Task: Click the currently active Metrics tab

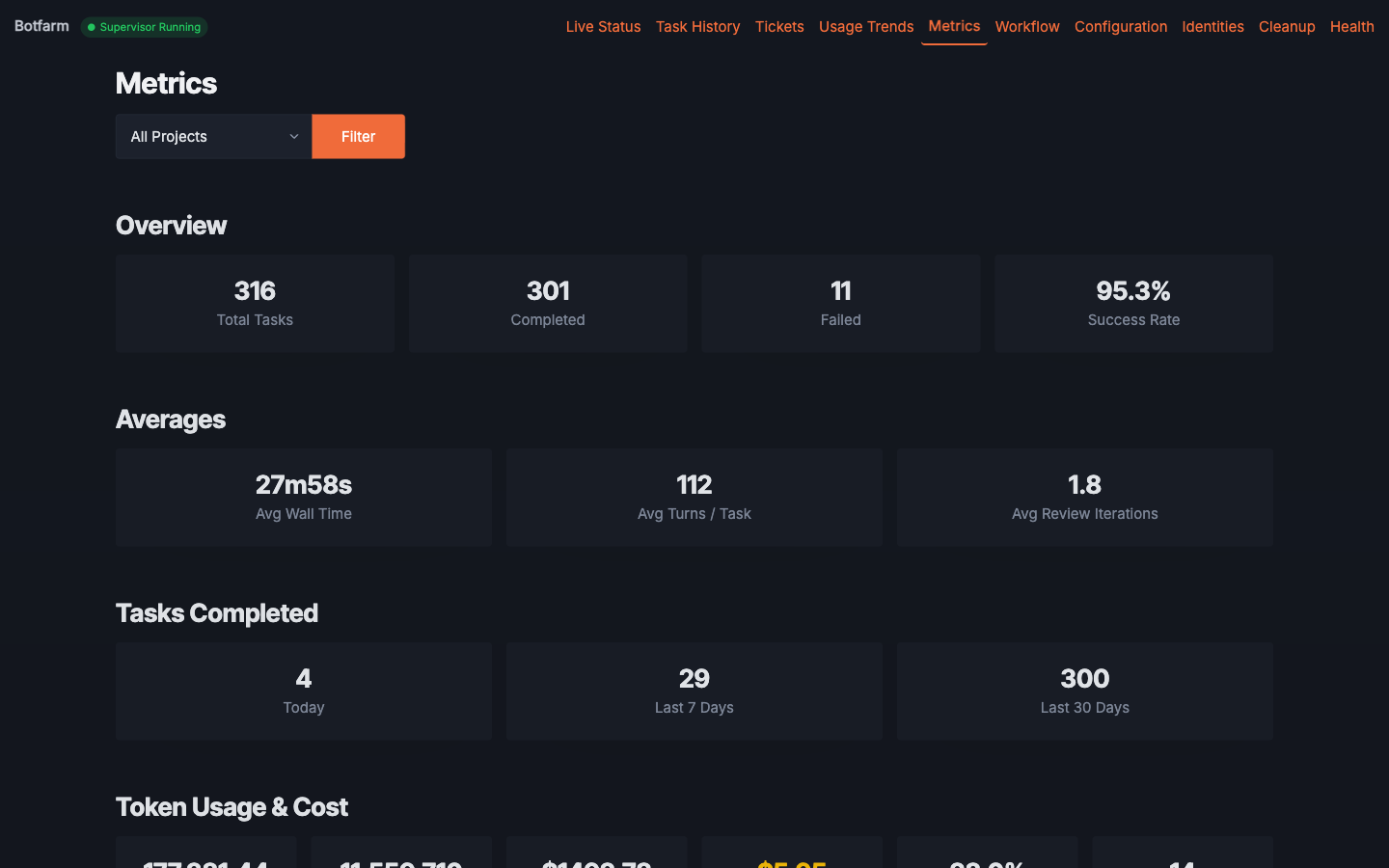Action: 953,27
